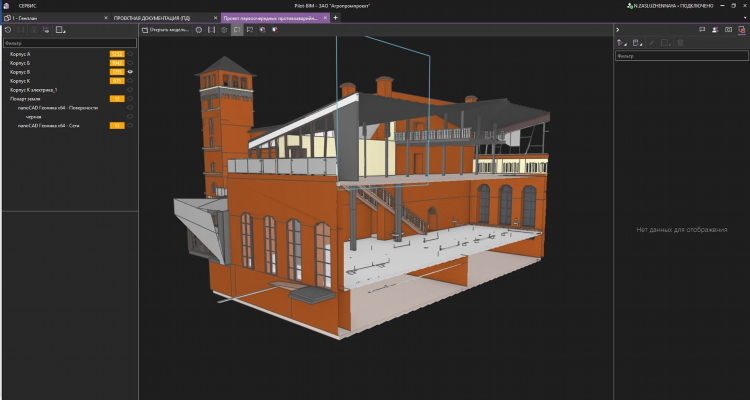
Task: Close the Проект первоочередных tab
Action: click(325, 18)
